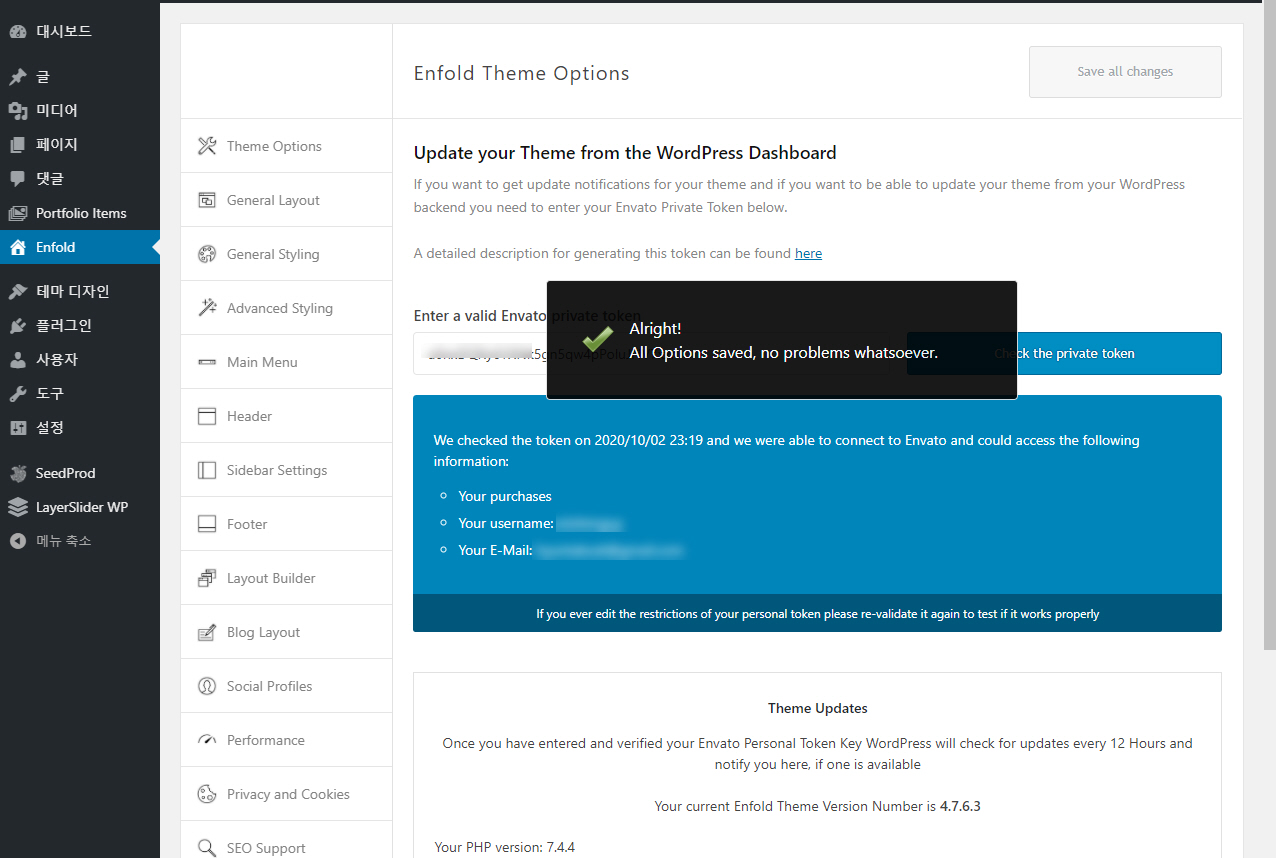Open the 글 posts menu
The image size is (1276, 858).
point(80,77)
